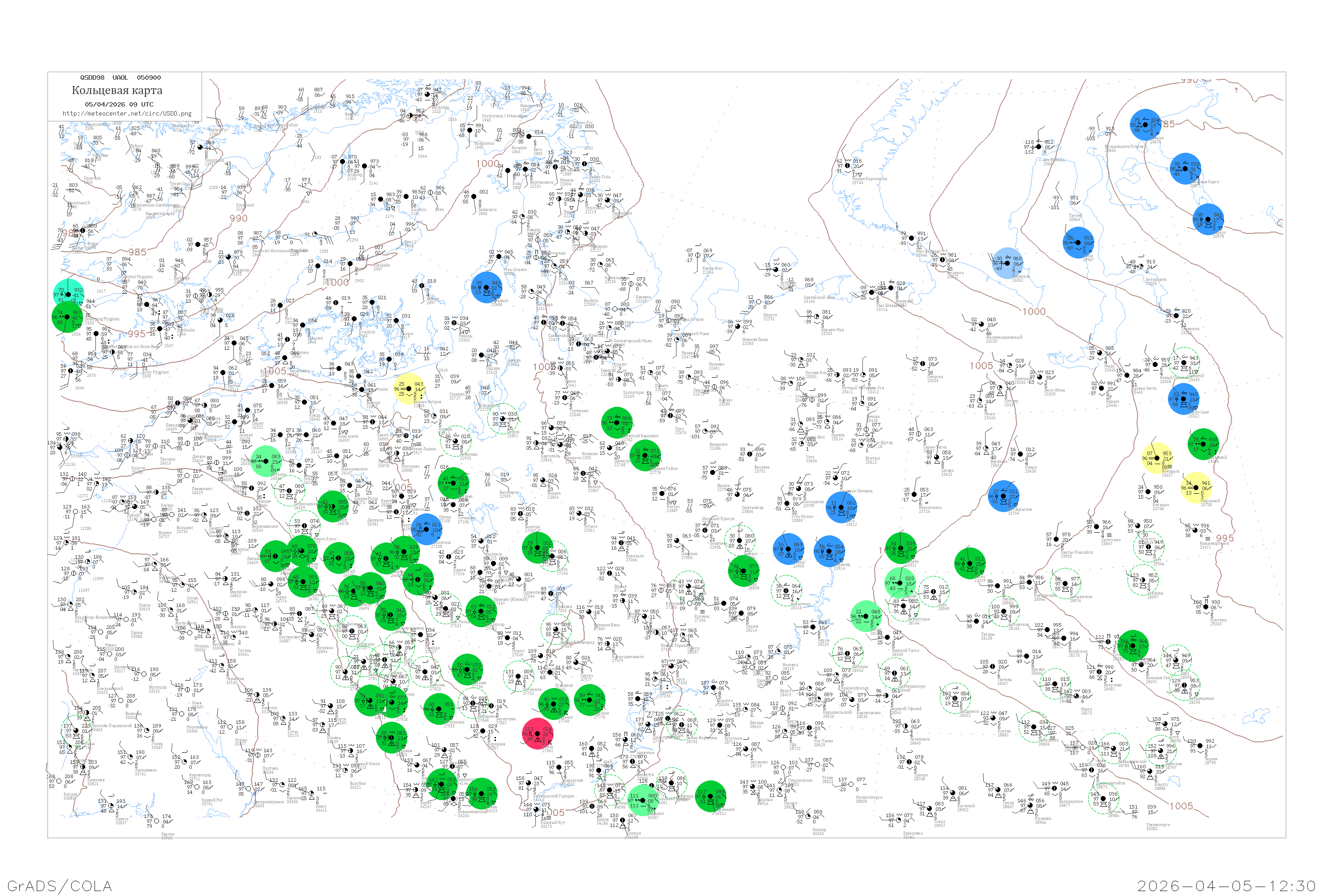
Task: Click the yellow circle labeled 941
Action: (1195, 487)
